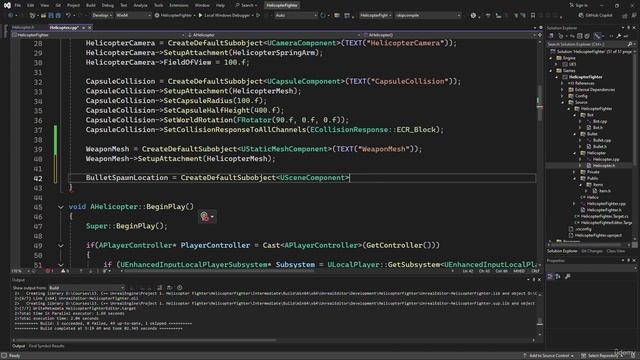This screenshot has height=360, width=640.
Task: Select Bot.cpp in Solution Explorer
Action: click(x=600, y=121)
